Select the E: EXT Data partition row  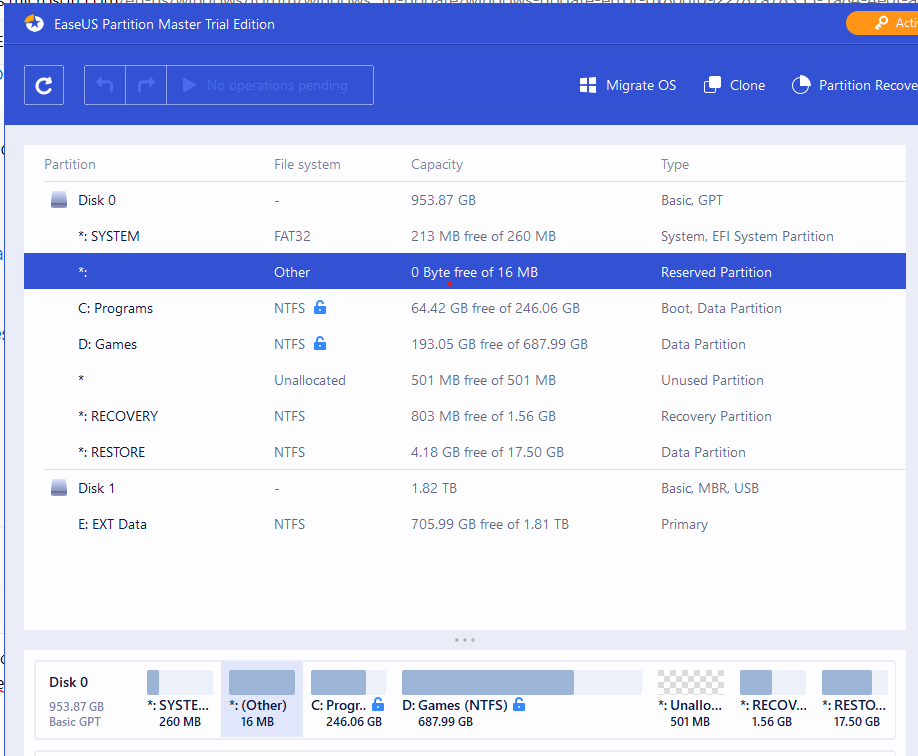click(x=465, y=525)
